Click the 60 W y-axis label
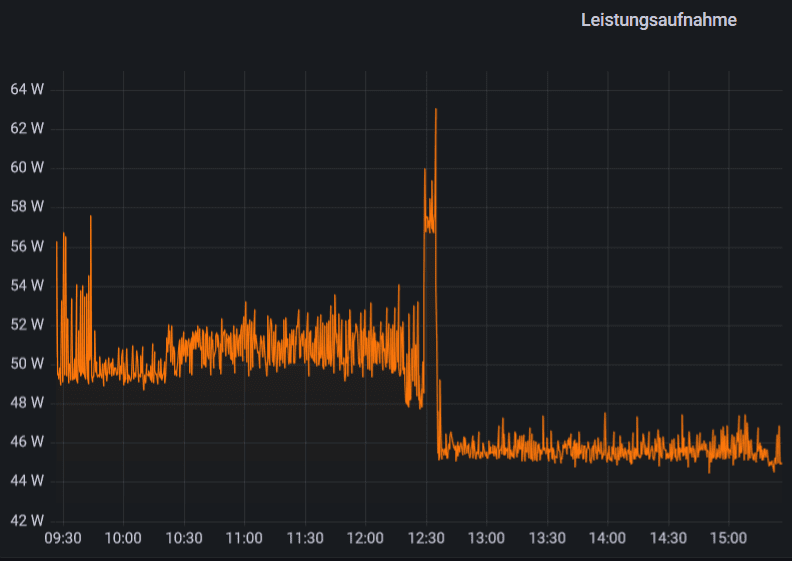 tap(27, 167)
